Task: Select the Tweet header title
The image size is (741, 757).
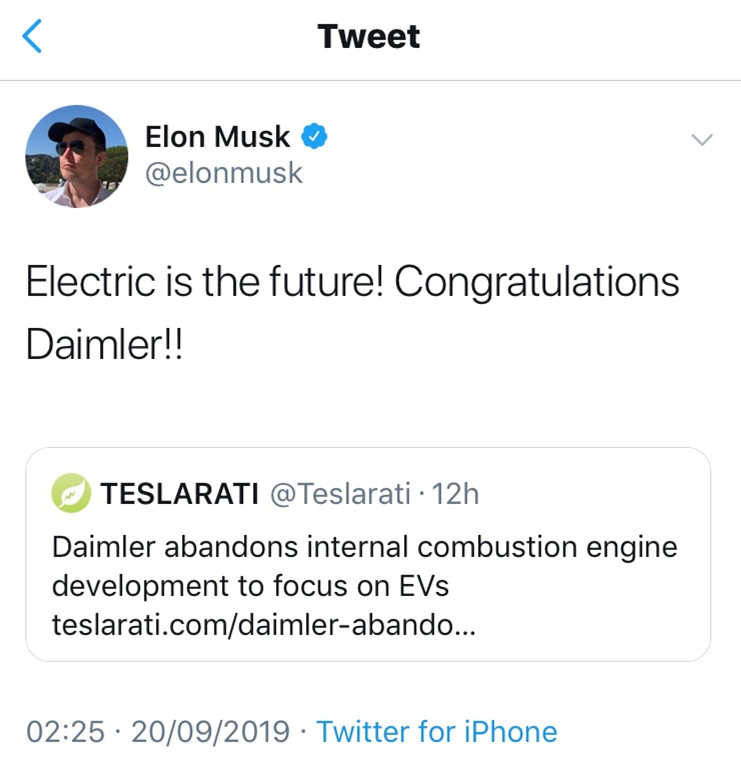Action: pos(369,37)
